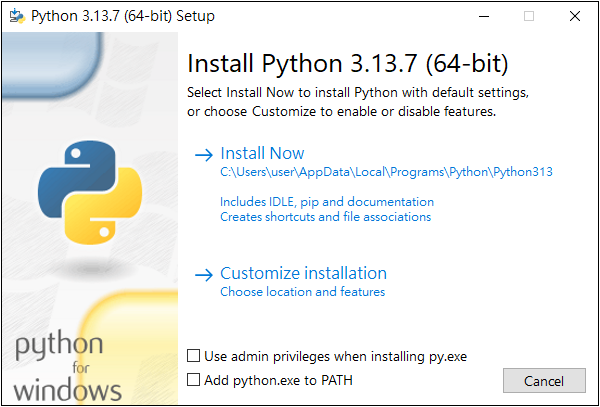The image size is (600, 407).
Task: Click the default install path under Install Now
Action: click(x=386, y=172)
